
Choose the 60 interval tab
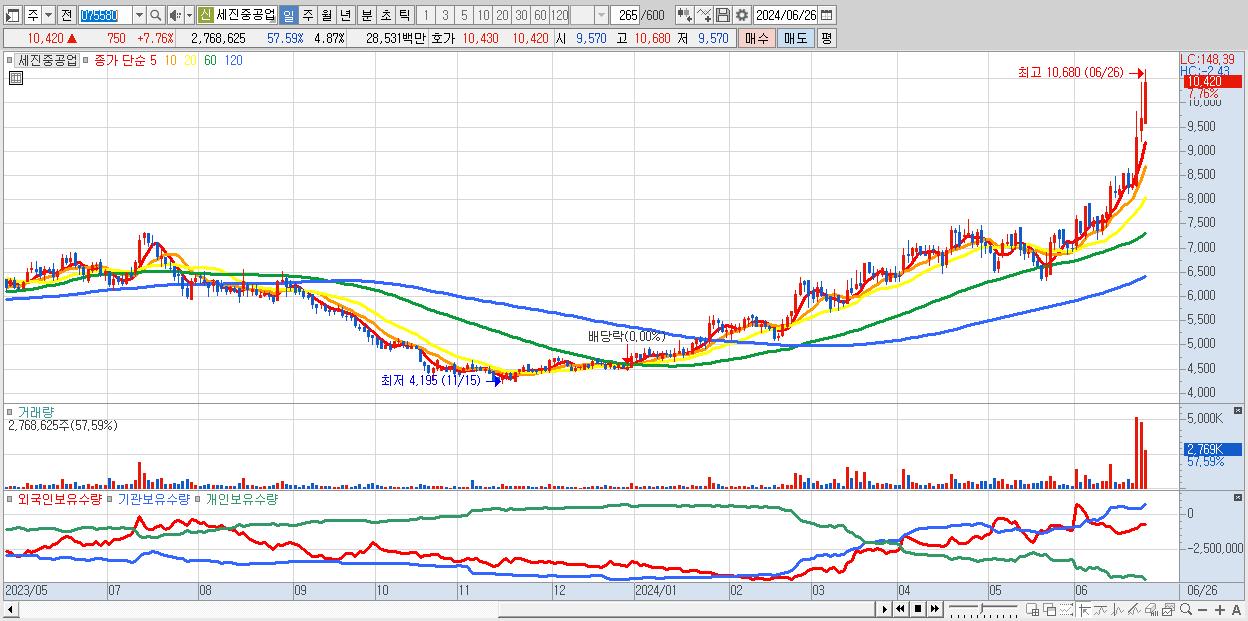click(540, 15)
